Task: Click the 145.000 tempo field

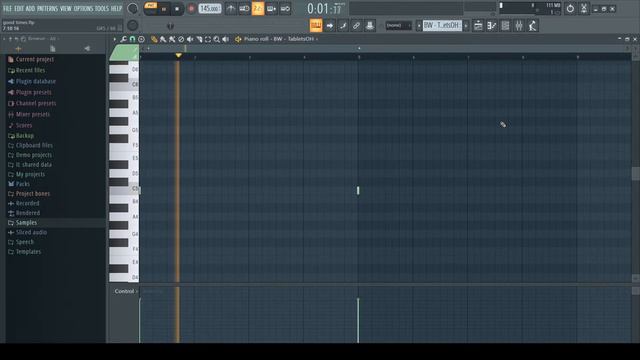Action: pyautogui.click(x=210, y=9)
